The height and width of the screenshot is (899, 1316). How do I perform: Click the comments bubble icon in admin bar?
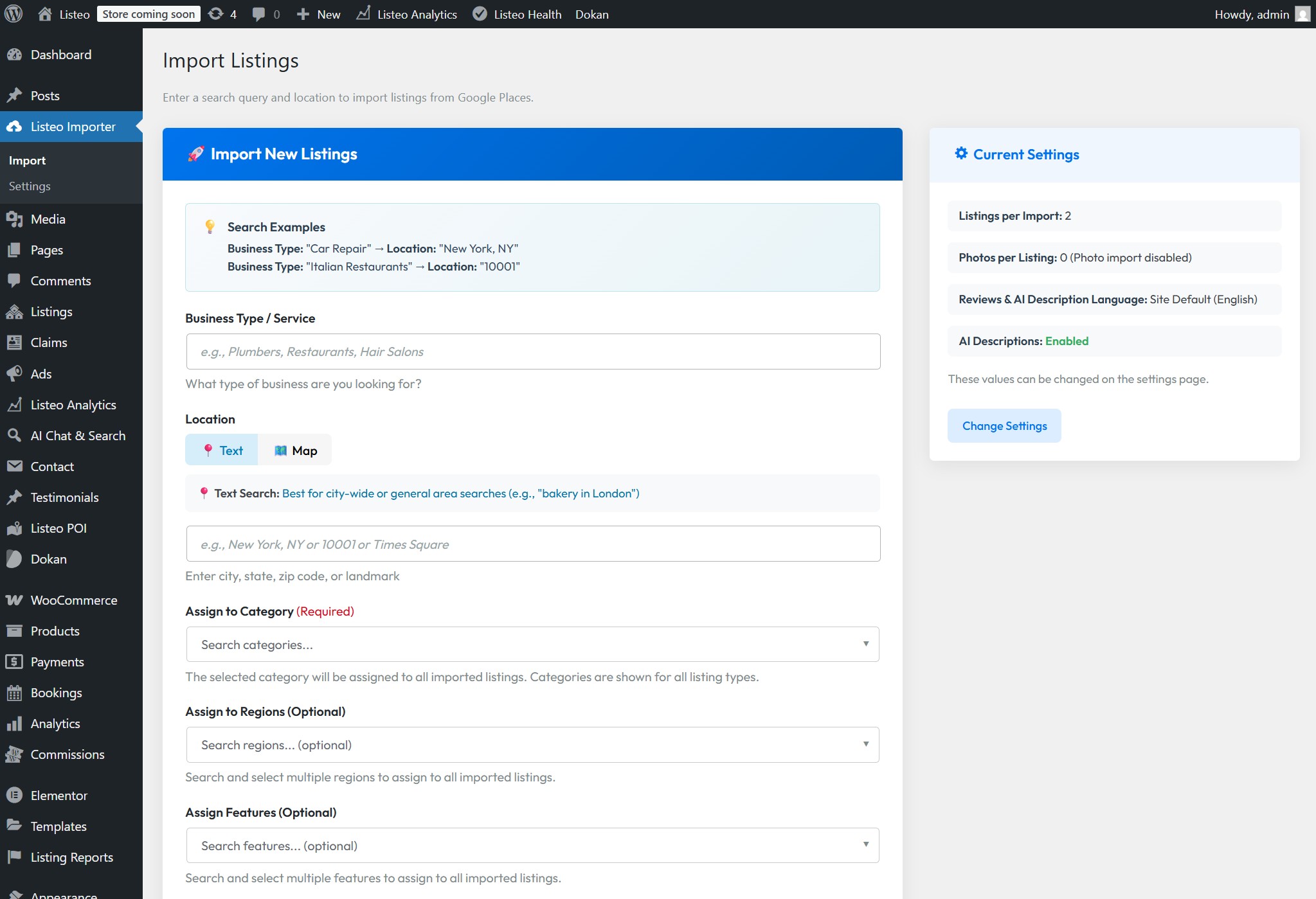click(x=258, y=14)
